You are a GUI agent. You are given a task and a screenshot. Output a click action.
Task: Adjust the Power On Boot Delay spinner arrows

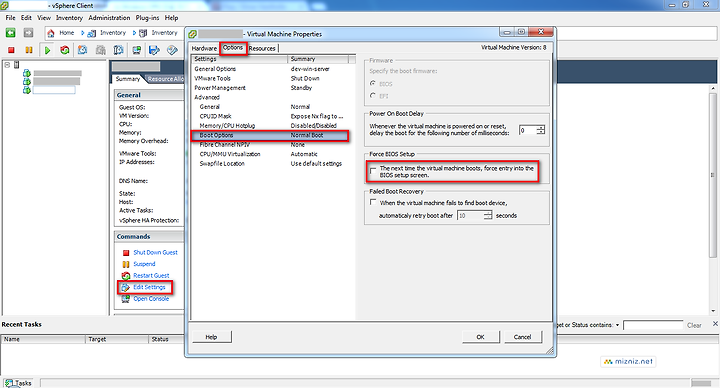540,130
